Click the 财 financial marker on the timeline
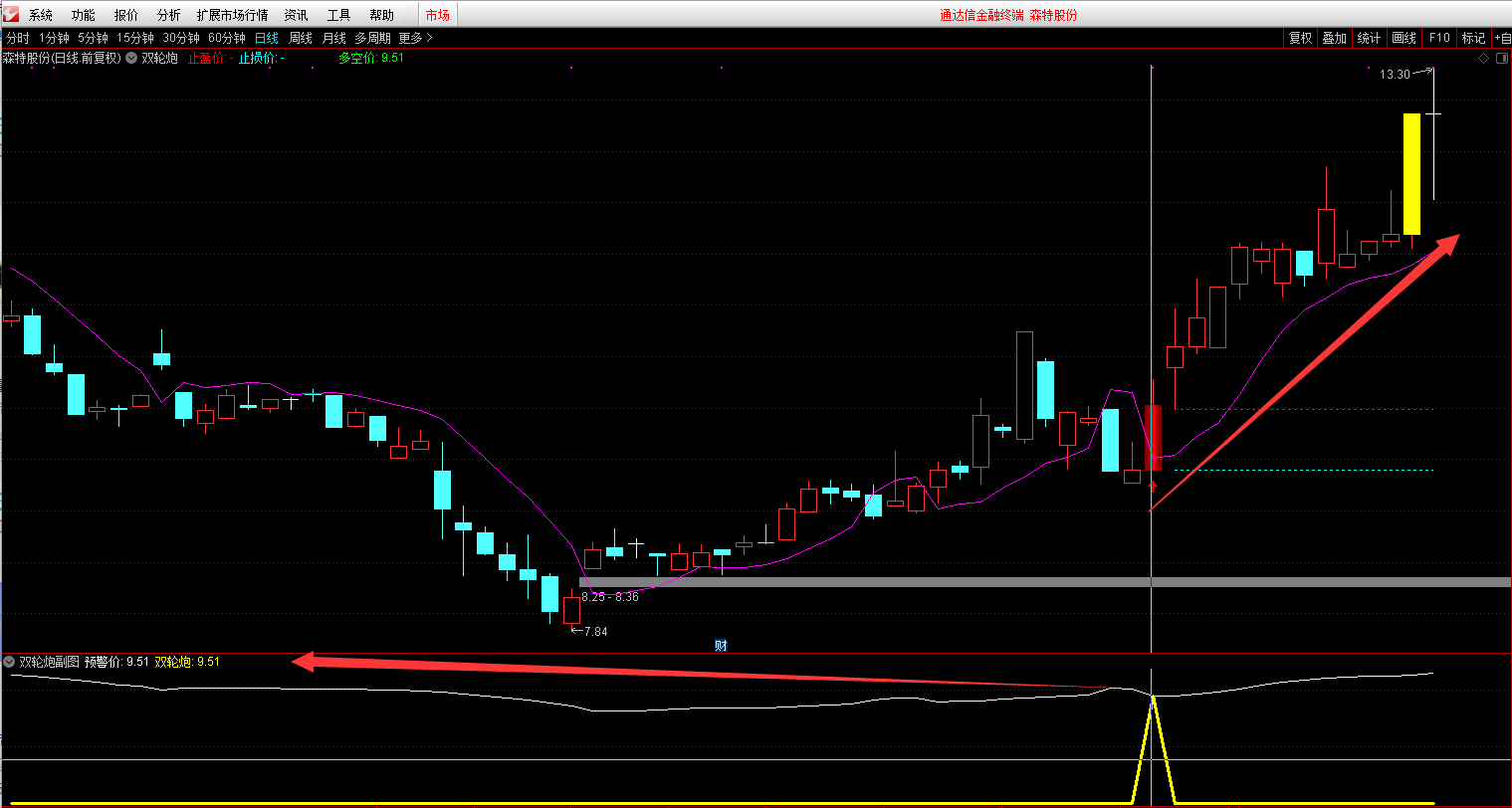1512x808 pixels. [721, 645]
